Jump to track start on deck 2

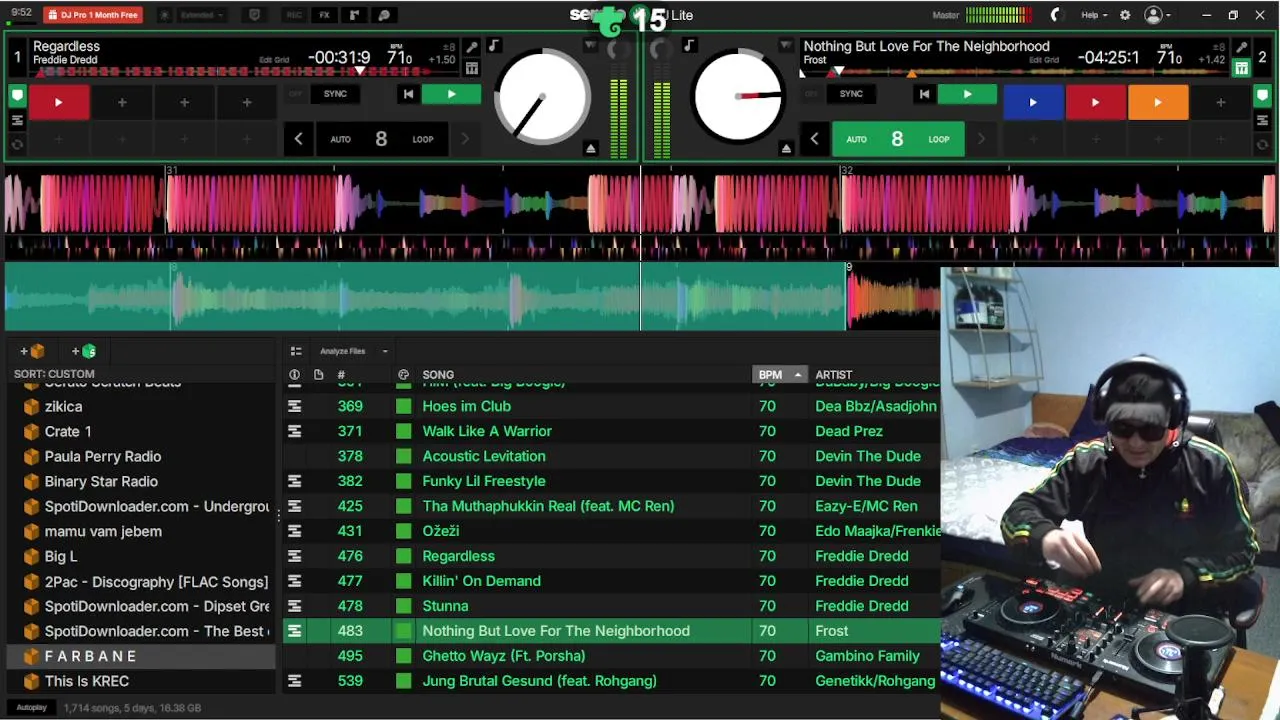click(x=924, y=94)
